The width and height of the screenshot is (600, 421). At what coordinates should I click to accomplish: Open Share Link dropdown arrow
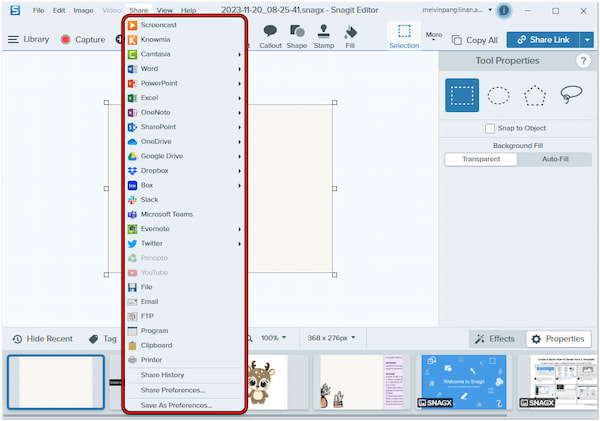587,40
